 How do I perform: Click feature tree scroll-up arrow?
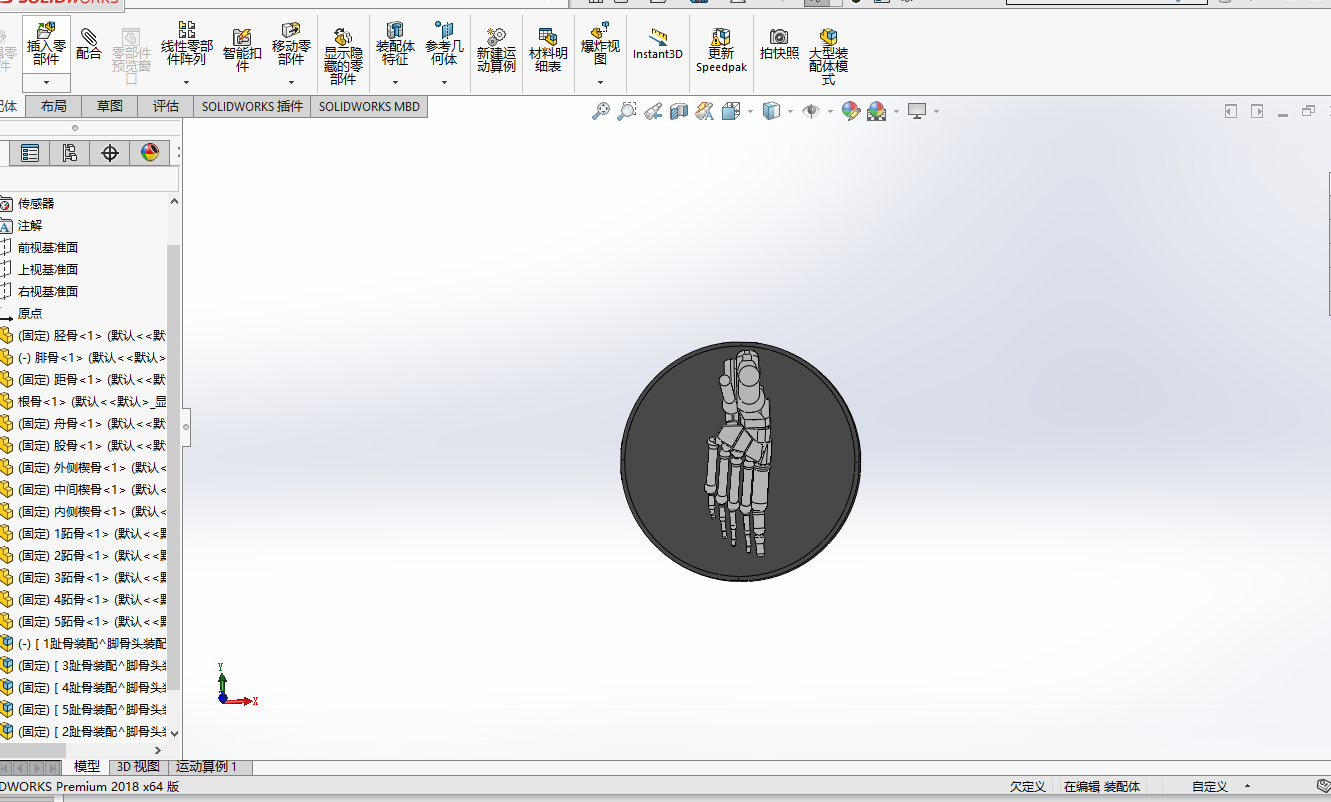pyautogui.click(x=174, y=202)
